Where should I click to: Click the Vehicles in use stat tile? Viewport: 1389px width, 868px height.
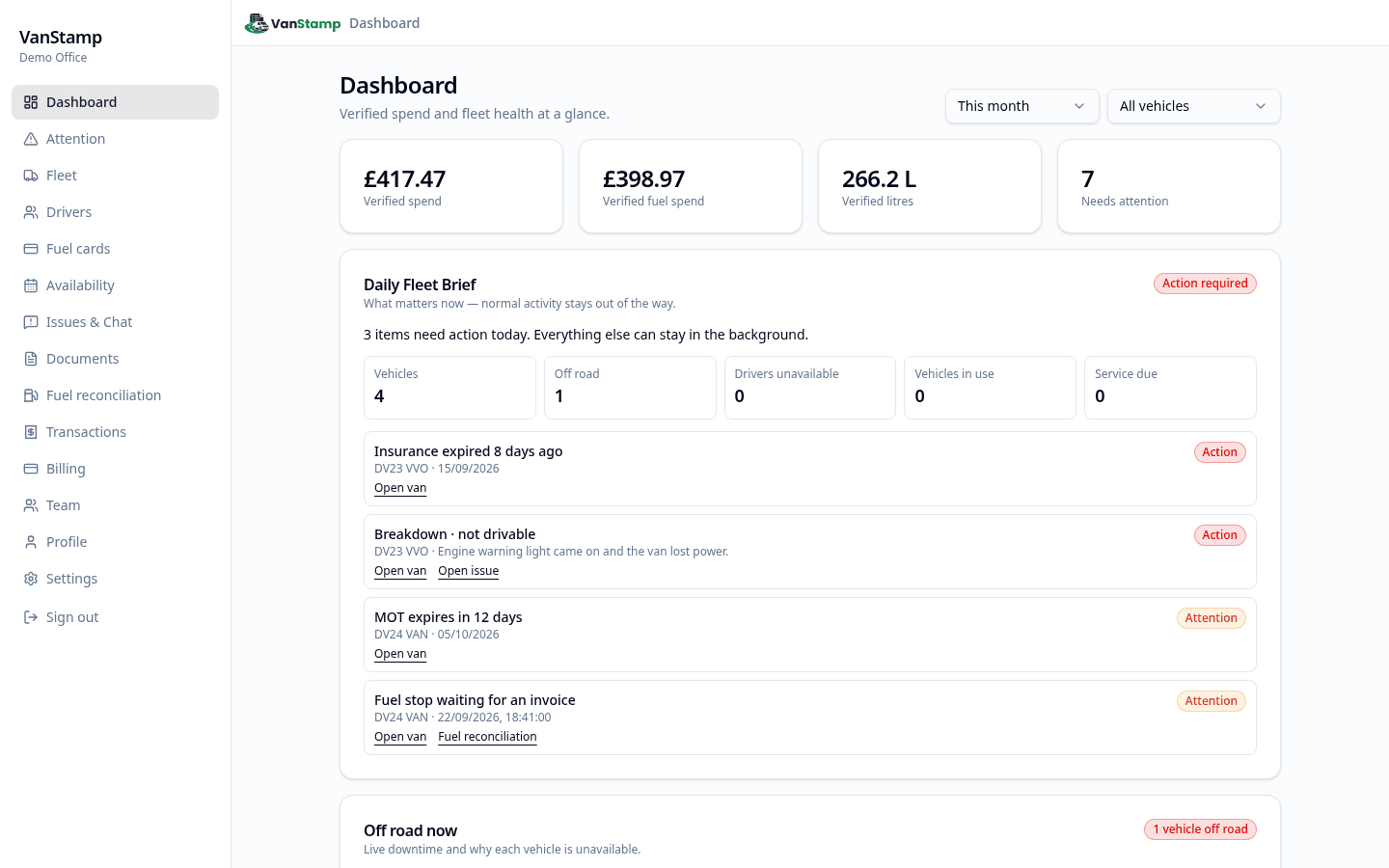coord(990,388)
